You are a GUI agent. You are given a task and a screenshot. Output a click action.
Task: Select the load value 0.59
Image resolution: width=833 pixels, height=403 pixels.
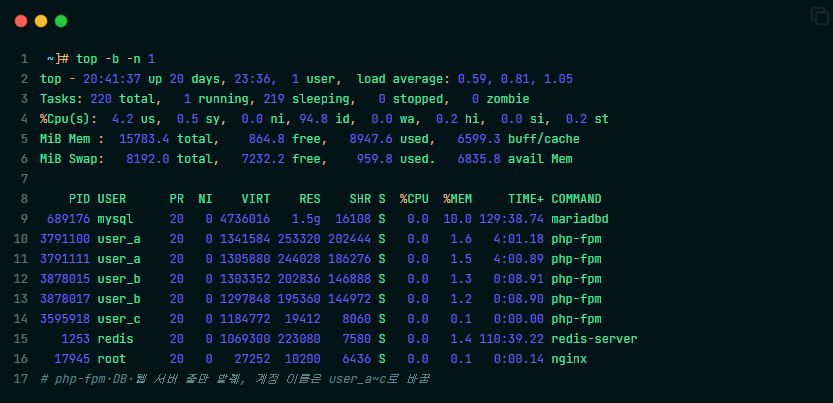pyautogui.click(x=474, y=79)
